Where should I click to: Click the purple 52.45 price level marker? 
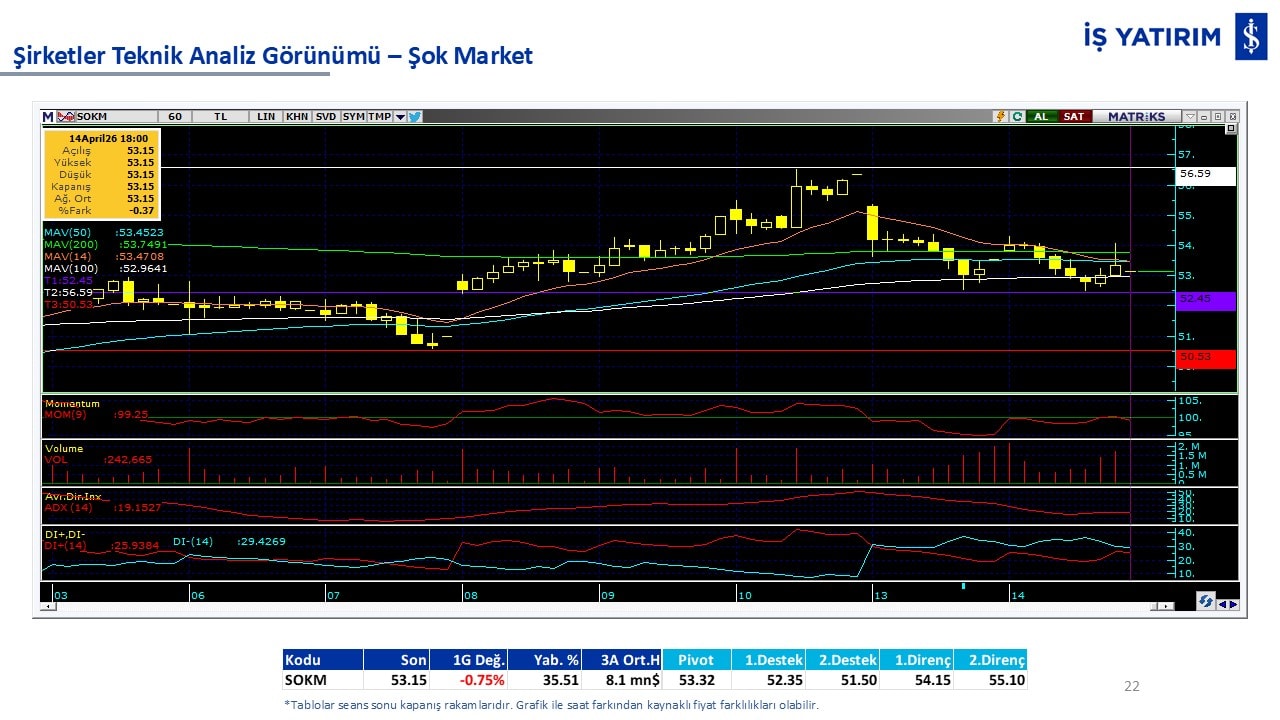(x=1207, y=299)
